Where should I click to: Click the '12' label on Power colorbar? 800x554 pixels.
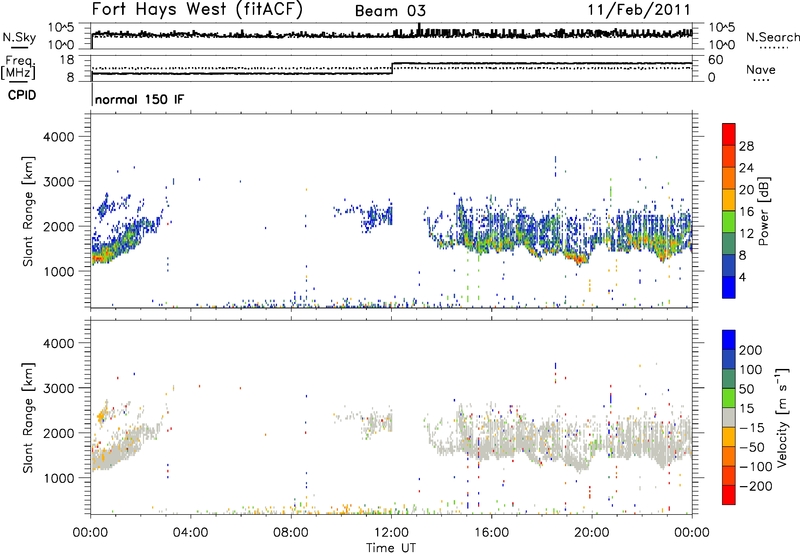(x=746, y=234)
